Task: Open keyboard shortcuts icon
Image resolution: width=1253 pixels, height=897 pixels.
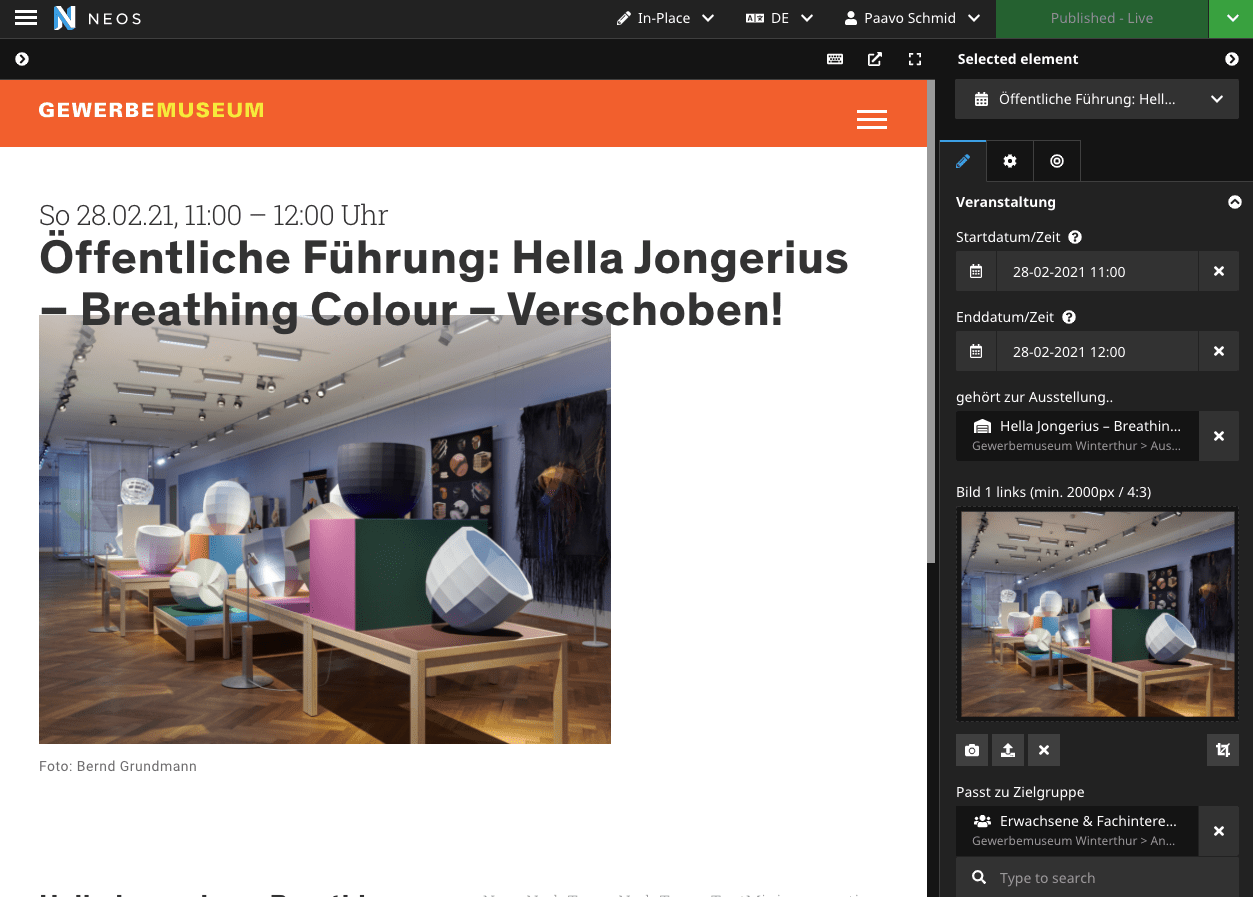Action: click(835, 59)
